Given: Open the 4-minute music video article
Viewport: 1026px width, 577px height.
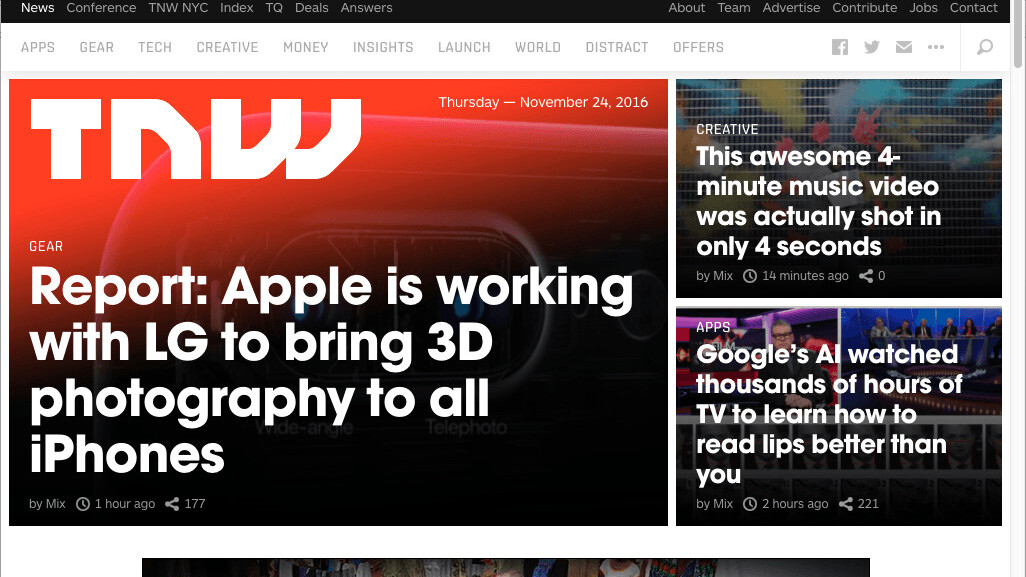Looking at the screenshot, I should pyautogui.click(x=818, y=201).
